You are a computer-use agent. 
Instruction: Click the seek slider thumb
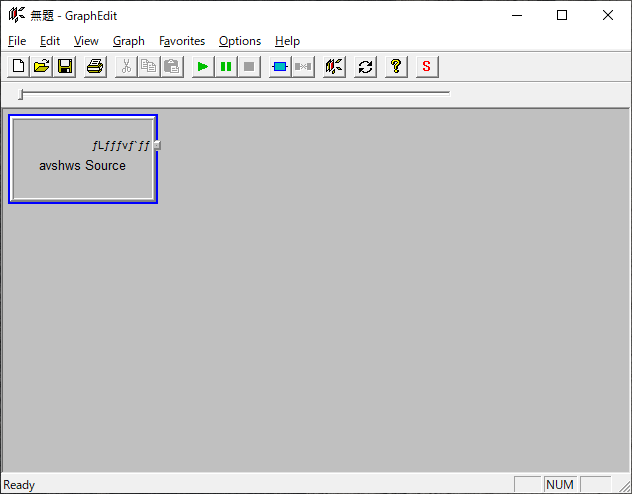(x=21, y=94)
